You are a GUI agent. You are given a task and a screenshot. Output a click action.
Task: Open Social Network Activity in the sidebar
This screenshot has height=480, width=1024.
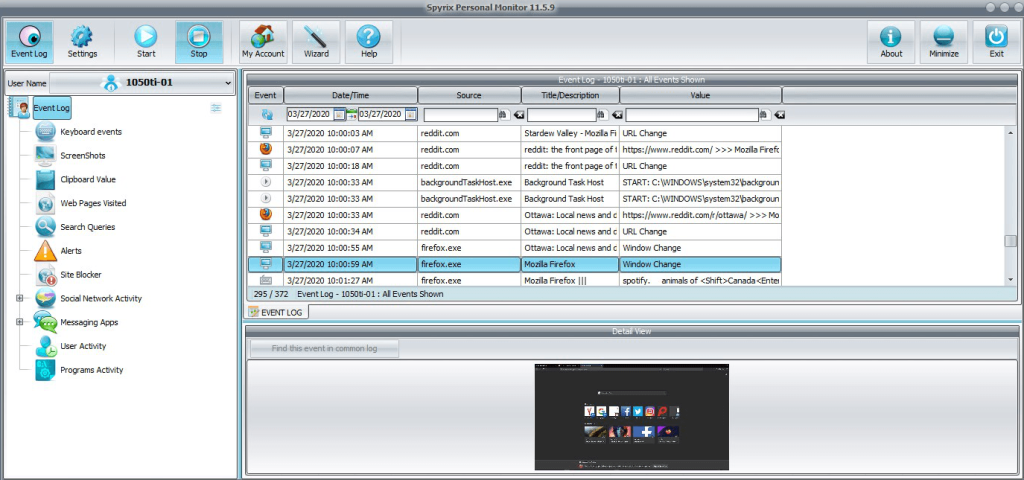(x=101, y=298)
